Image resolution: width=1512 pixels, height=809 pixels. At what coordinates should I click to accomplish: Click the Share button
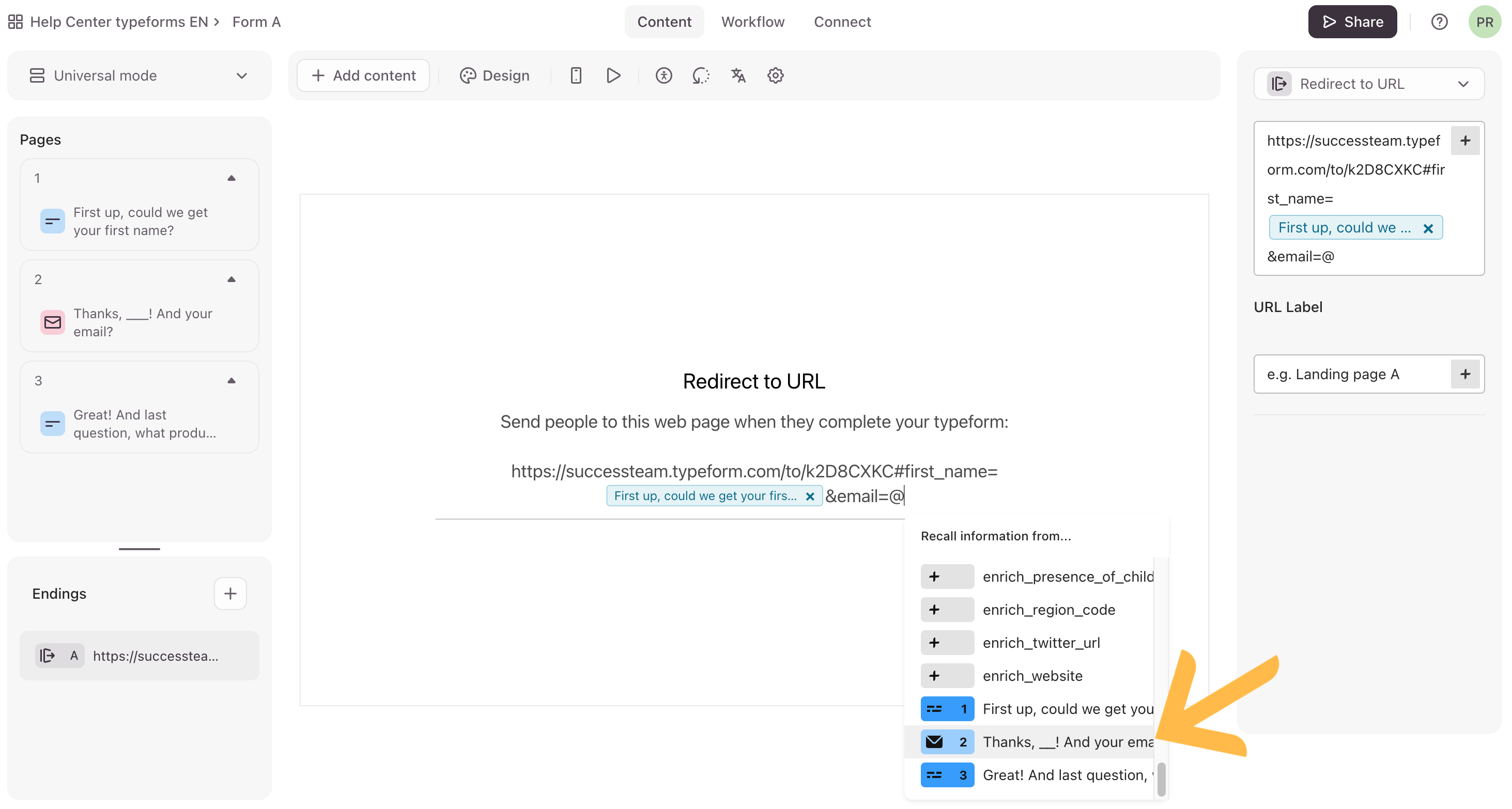(1352, 22)
